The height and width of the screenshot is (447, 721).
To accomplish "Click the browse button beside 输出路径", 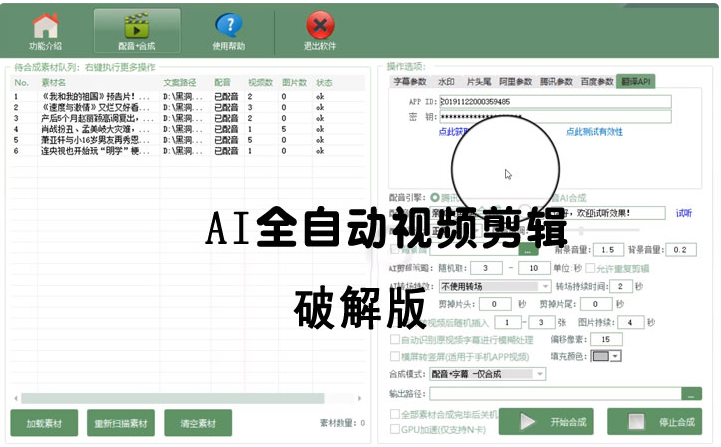I will [691, 394].
